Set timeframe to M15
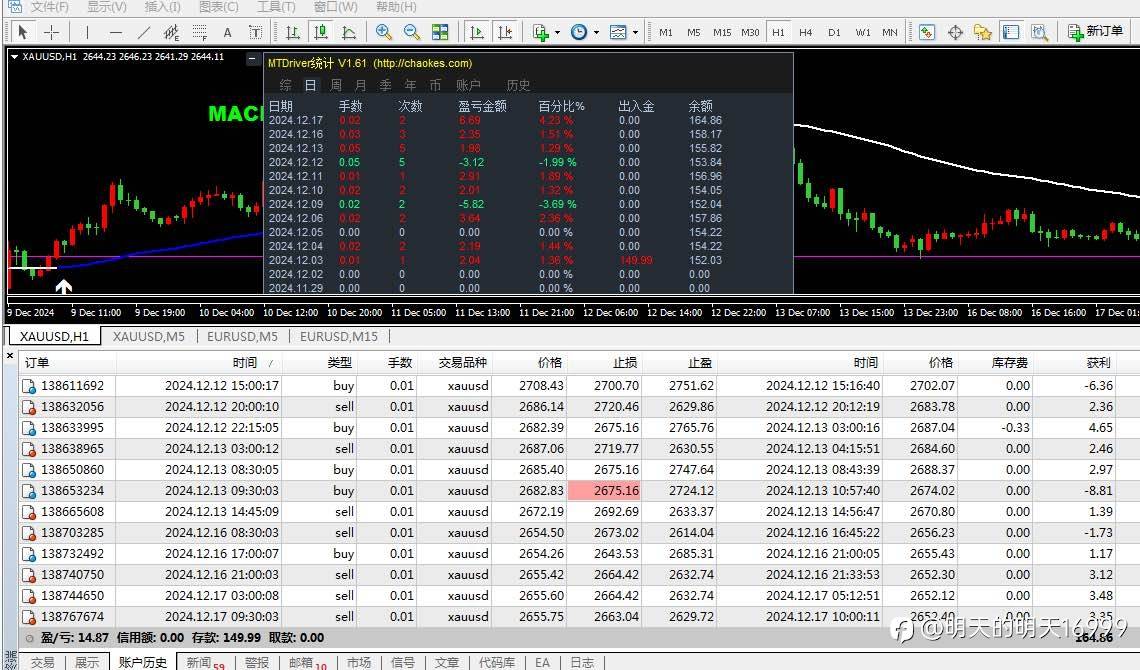 coord(722,32)
